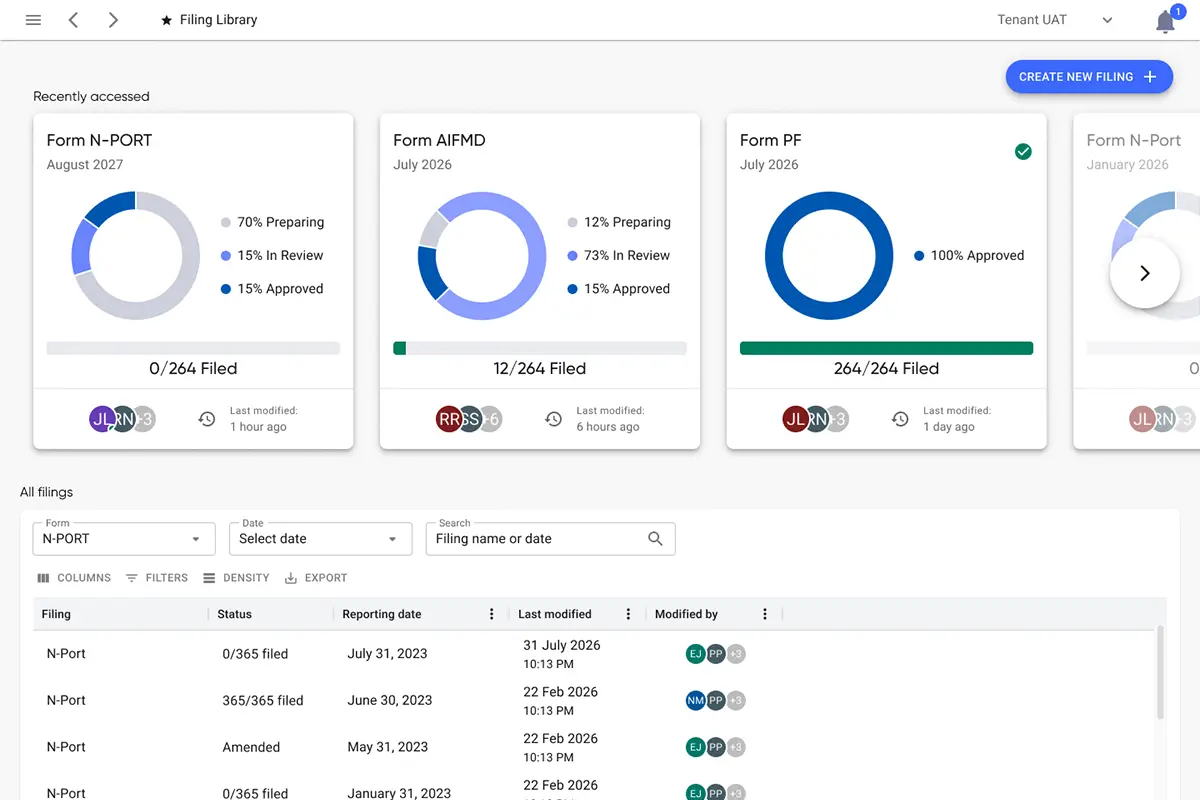This screenshot has width=1200, height=800.
Task: Open the Filters toolbar option
Action: pyautogui.click(x=157, y=578)
